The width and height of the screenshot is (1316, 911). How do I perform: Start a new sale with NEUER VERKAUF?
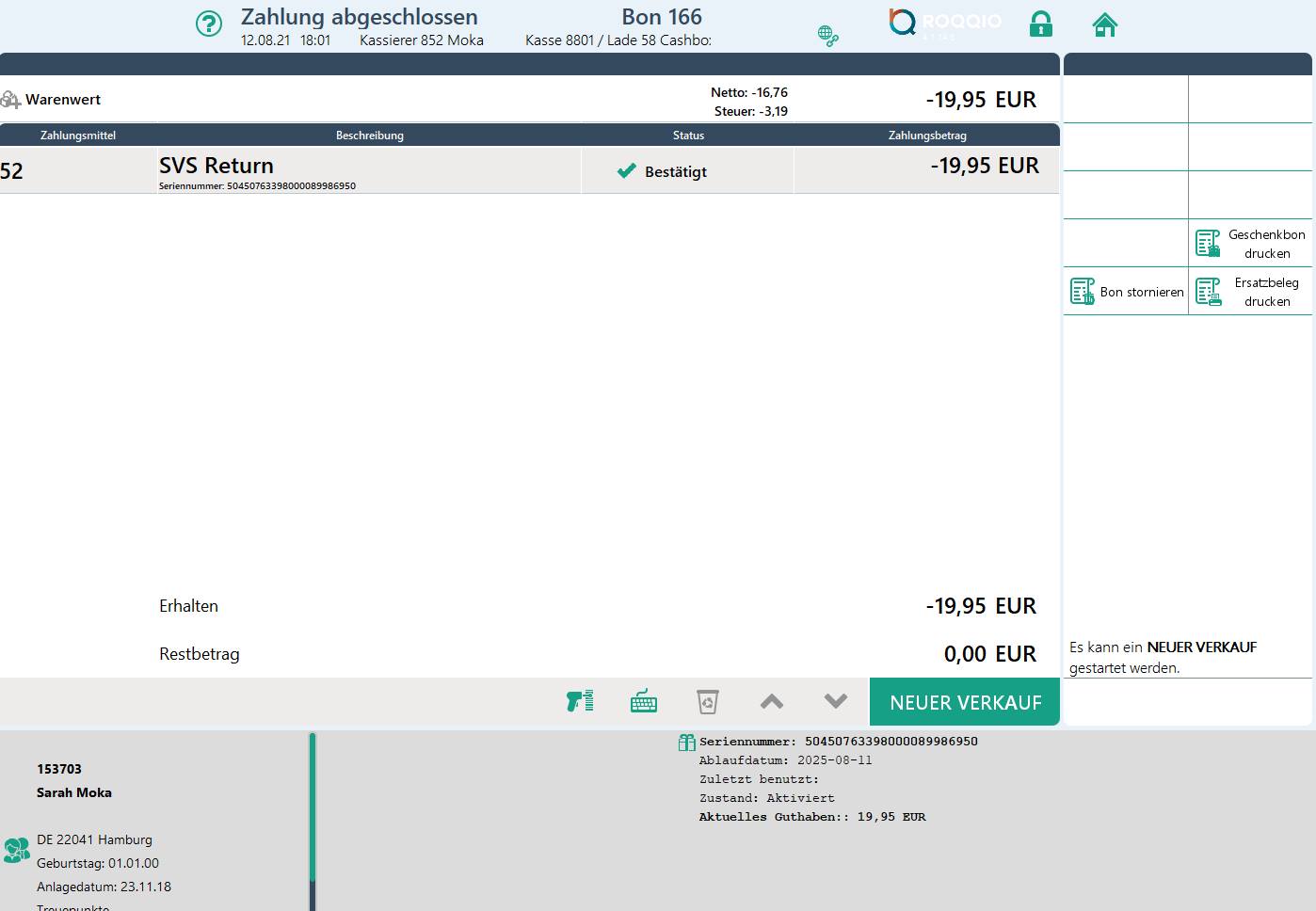pyautogui.click(x=965, y=703)
